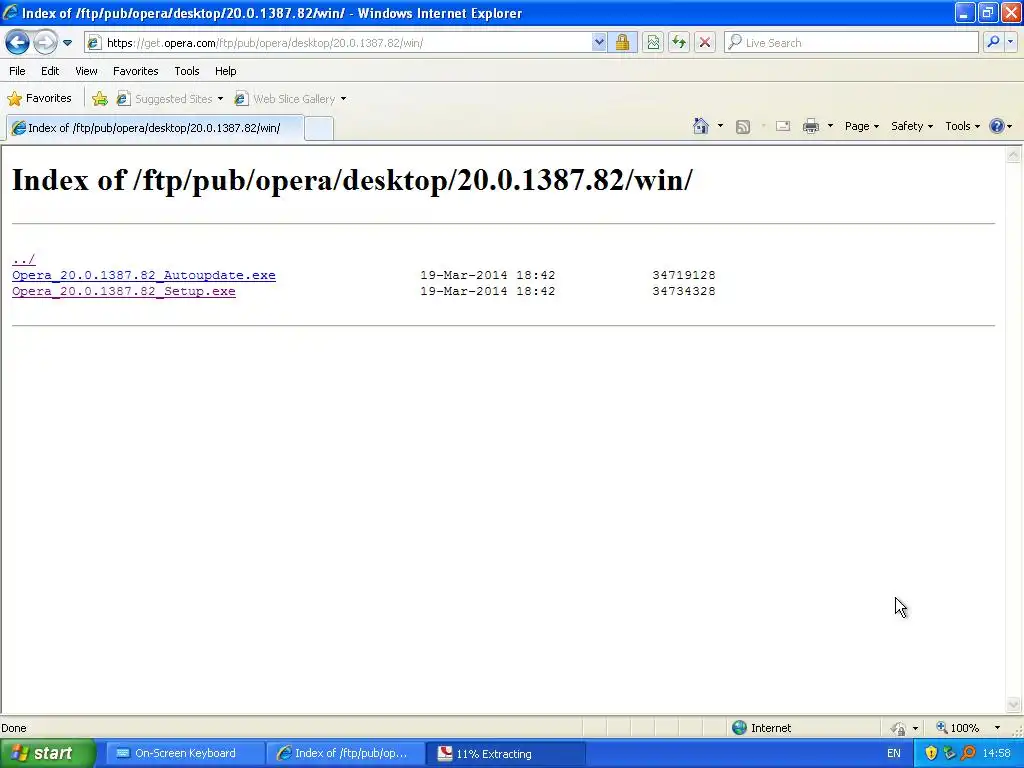Screen dimensions: 1024x768
Task: Click the Favorites star button
Action: coord(39,99)
